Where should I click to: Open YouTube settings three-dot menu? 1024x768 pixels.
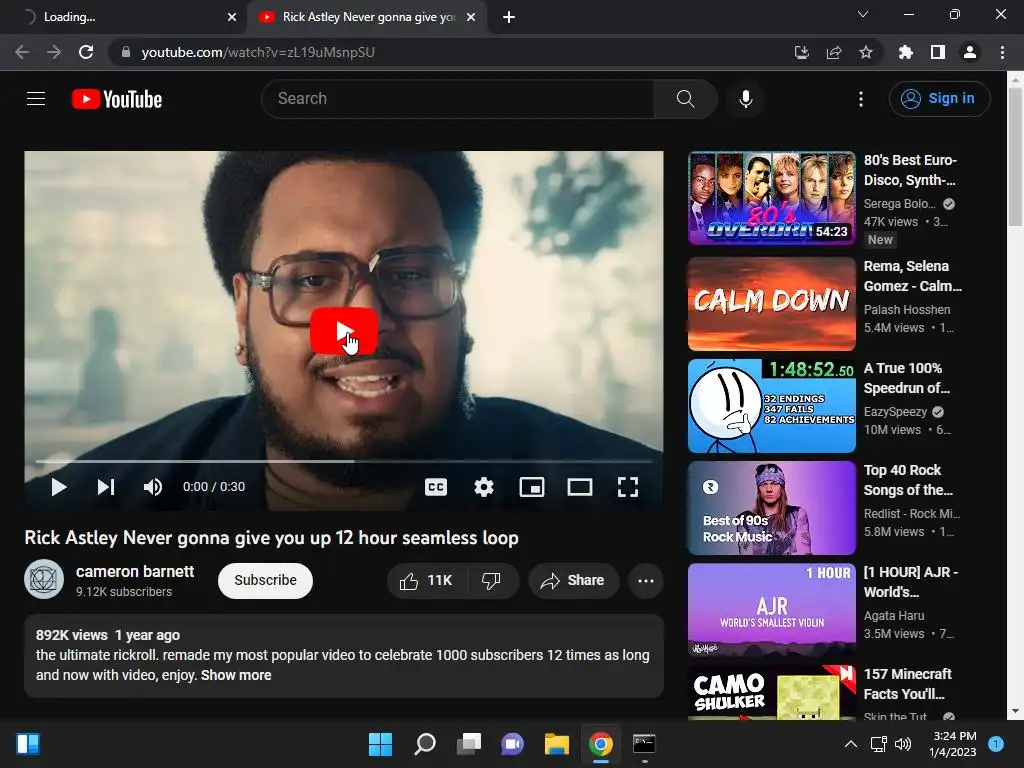point(861,99)
